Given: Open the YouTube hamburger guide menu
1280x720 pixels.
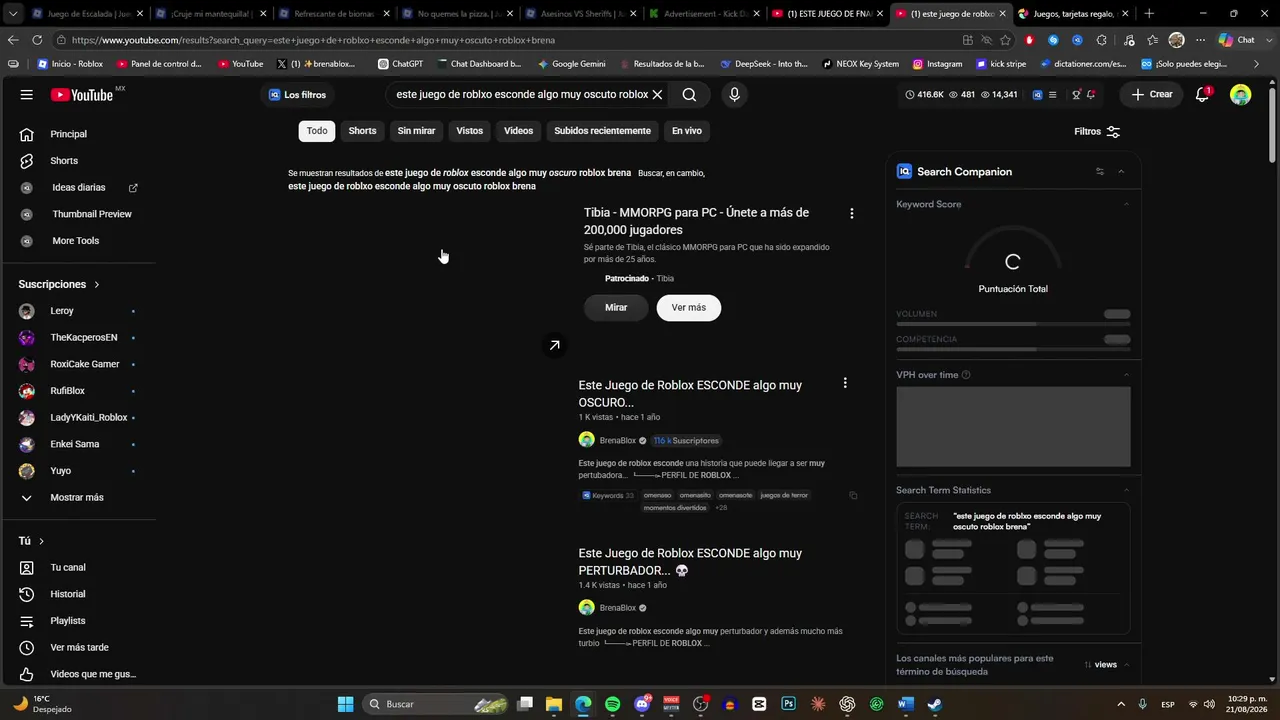Looking at the screenshot, I should tap(27, 95).
